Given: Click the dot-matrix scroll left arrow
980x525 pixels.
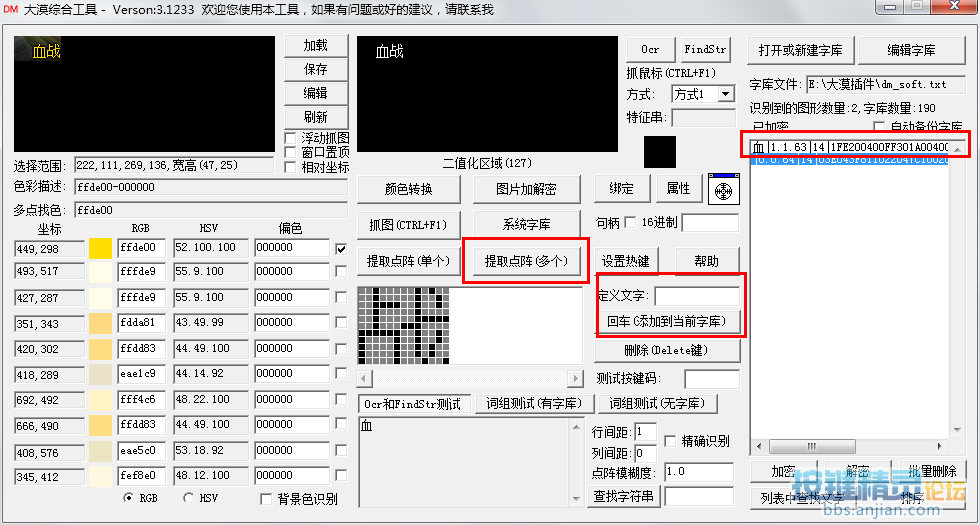Looking at the screenshot, I should pos(365,378).
